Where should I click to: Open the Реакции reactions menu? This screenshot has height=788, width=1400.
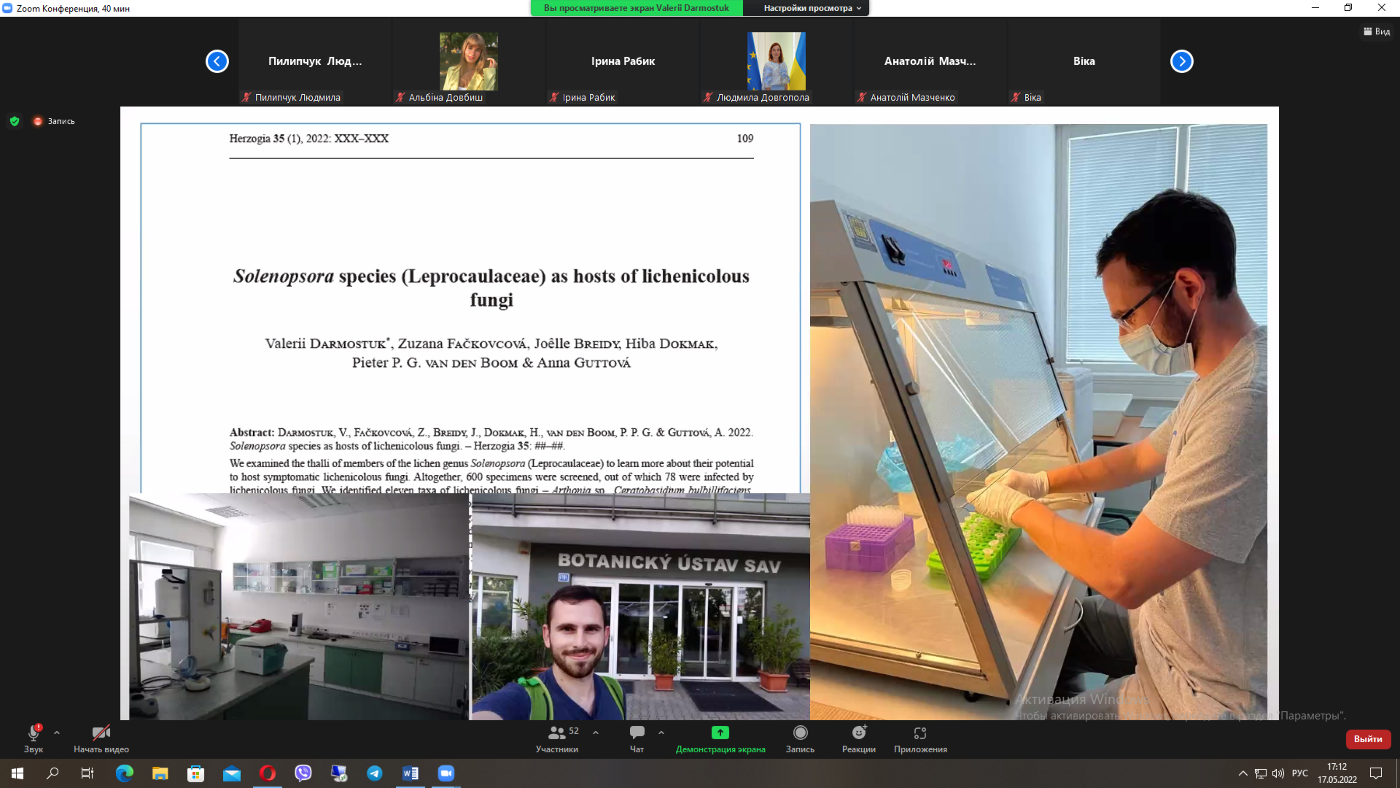pyautogui.click(x=858, y=738)
